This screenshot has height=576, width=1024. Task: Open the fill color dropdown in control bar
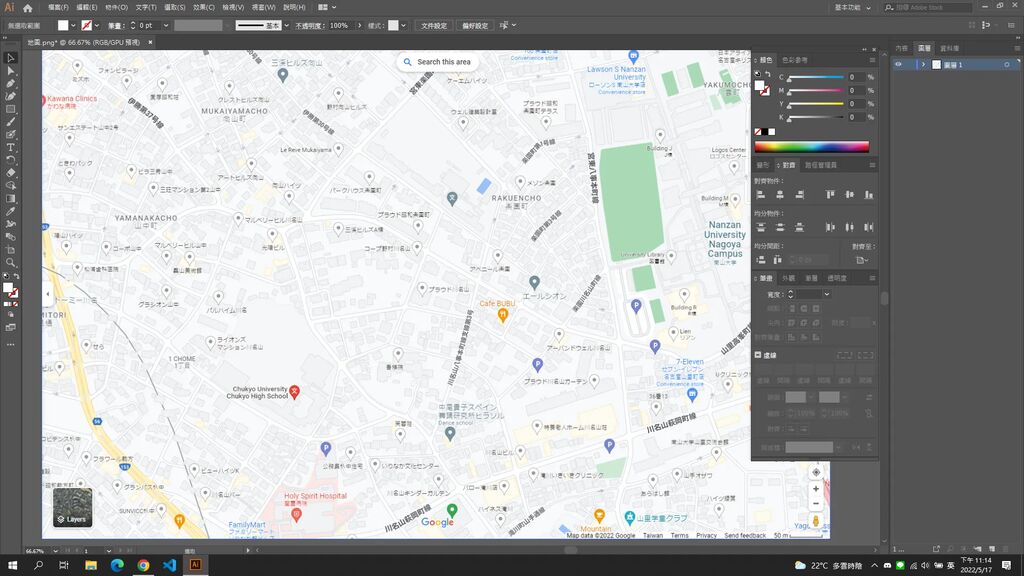tap(73, 25)
